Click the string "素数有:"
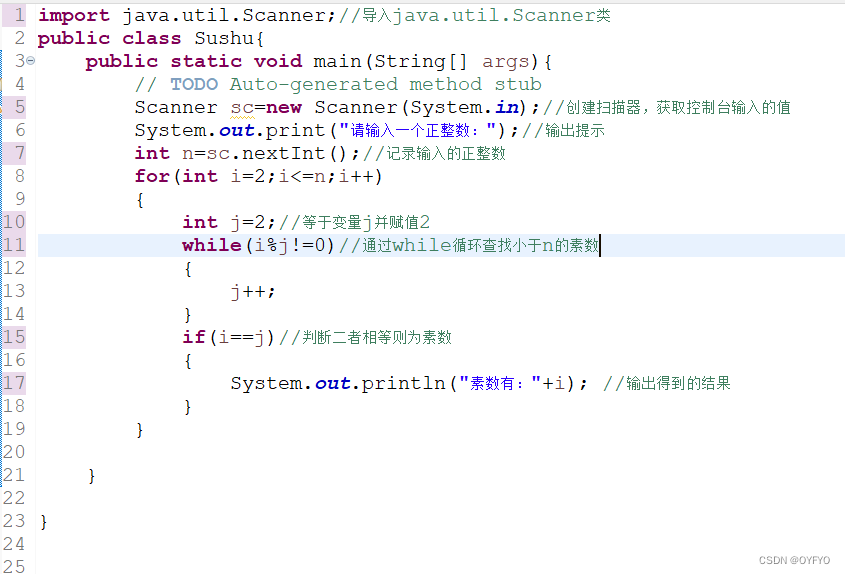 [x=500, y=383]
